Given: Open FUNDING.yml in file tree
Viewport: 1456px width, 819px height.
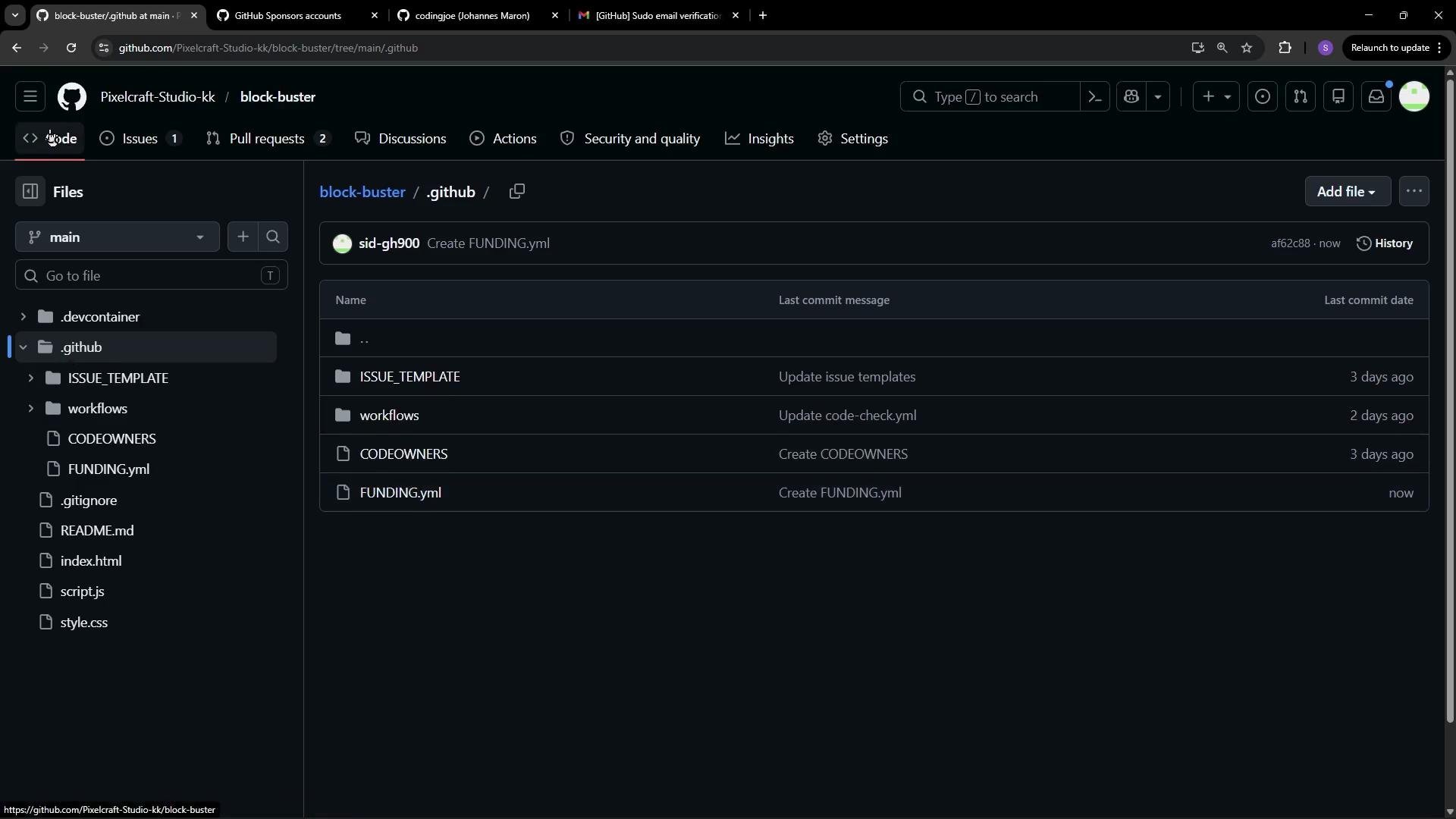Looking at the screenshot, I should [108, 469].
